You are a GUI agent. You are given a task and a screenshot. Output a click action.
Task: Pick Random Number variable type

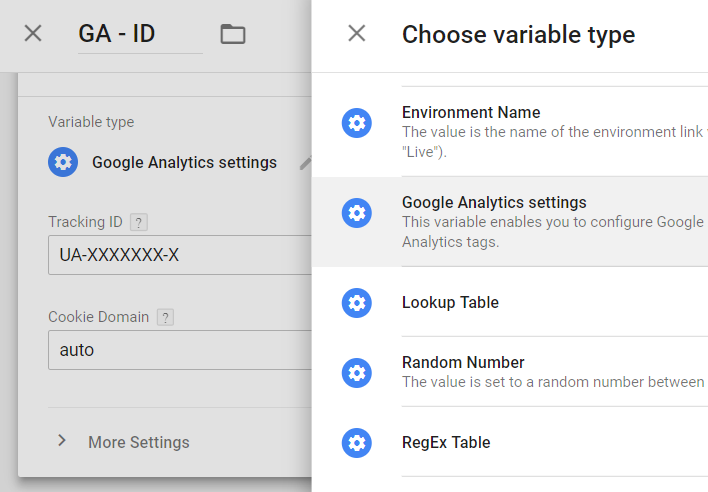[x=463, y=363]
